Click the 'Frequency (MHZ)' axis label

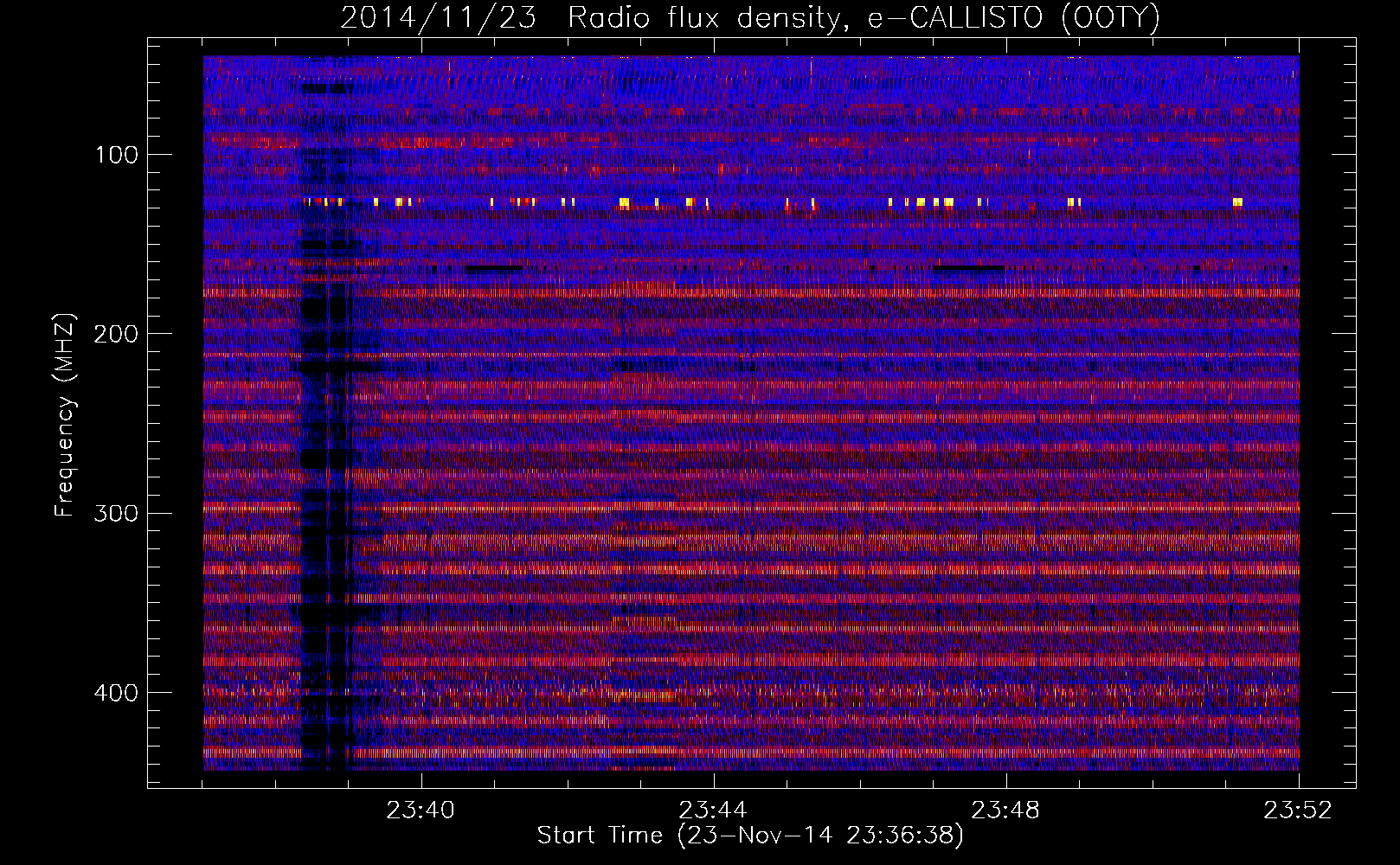[65, 414]
